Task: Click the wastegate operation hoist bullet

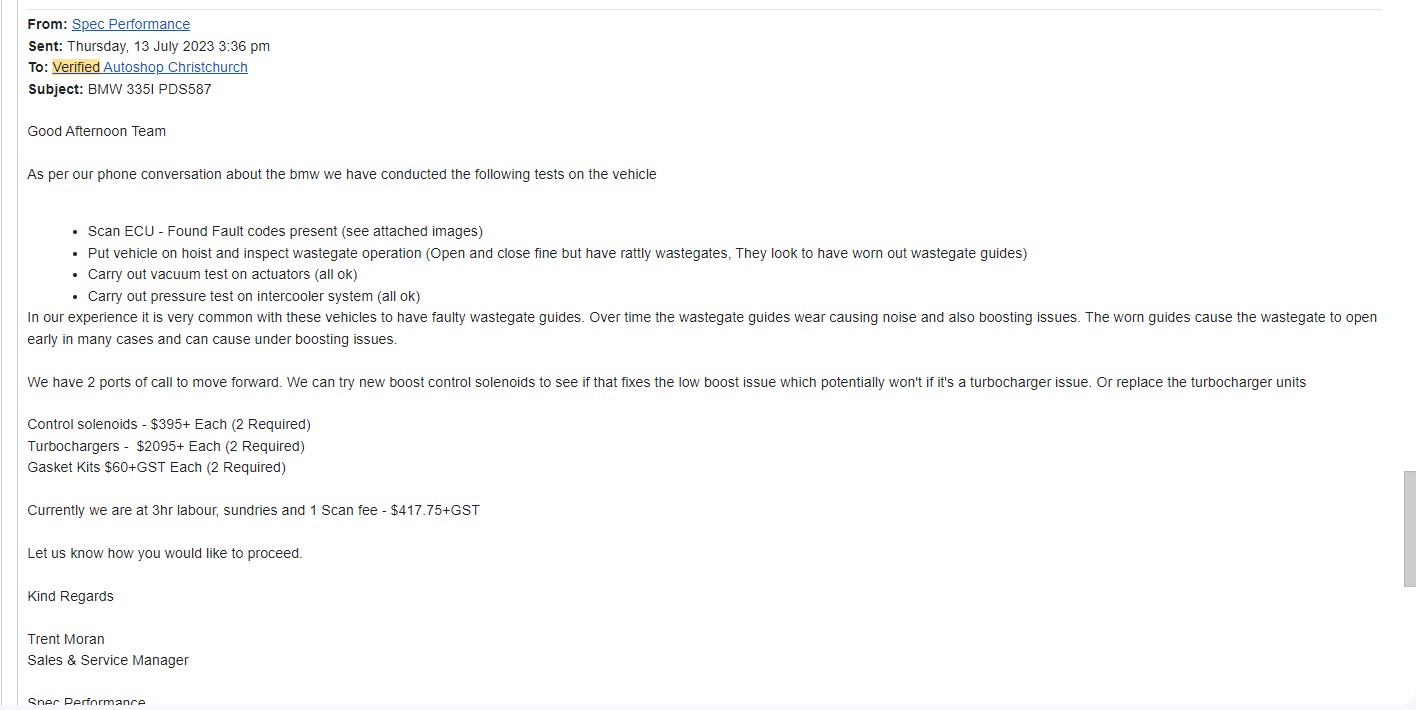Action: coord(557,253)
